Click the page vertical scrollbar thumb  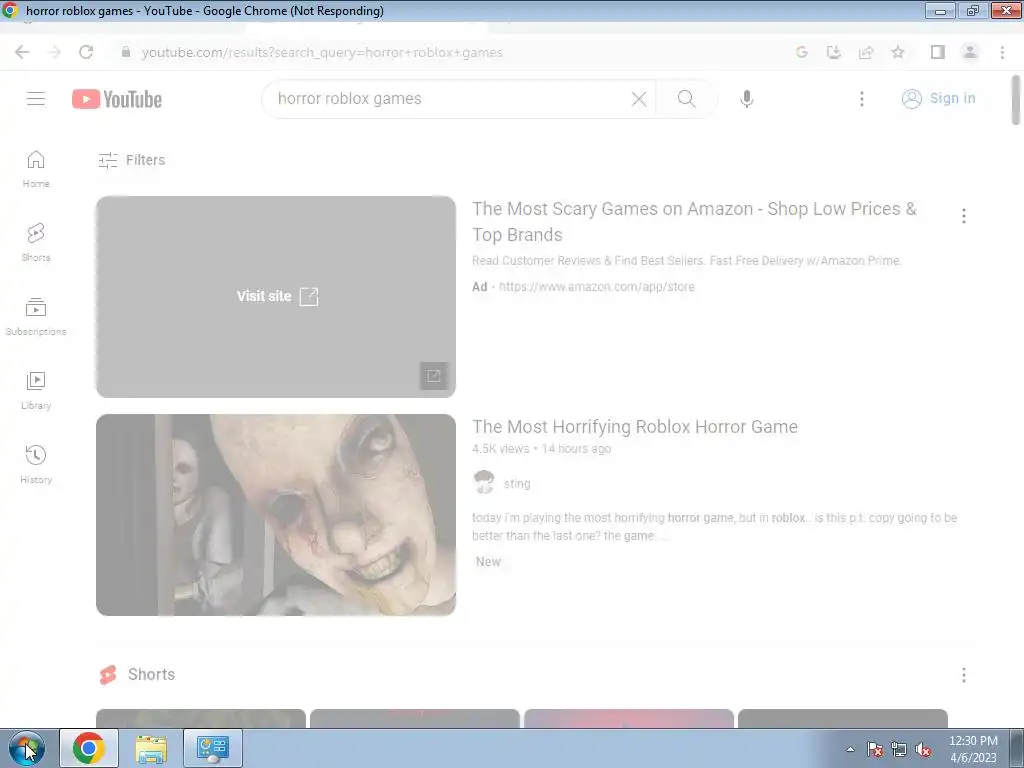[x=1016, y=99]
